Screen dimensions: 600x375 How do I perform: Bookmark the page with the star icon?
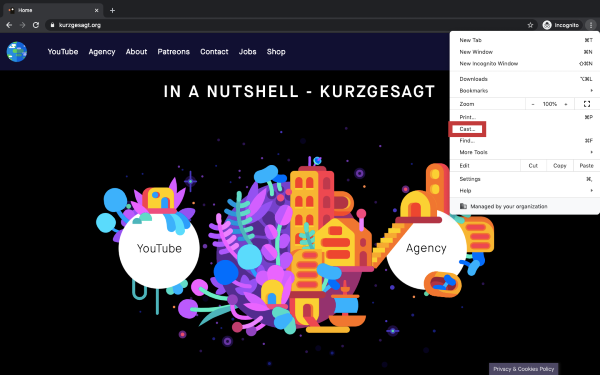click(x=530, y=25)
